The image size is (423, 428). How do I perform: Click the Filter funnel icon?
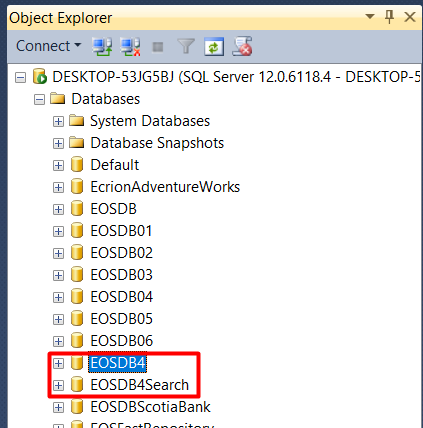[186, 46]
